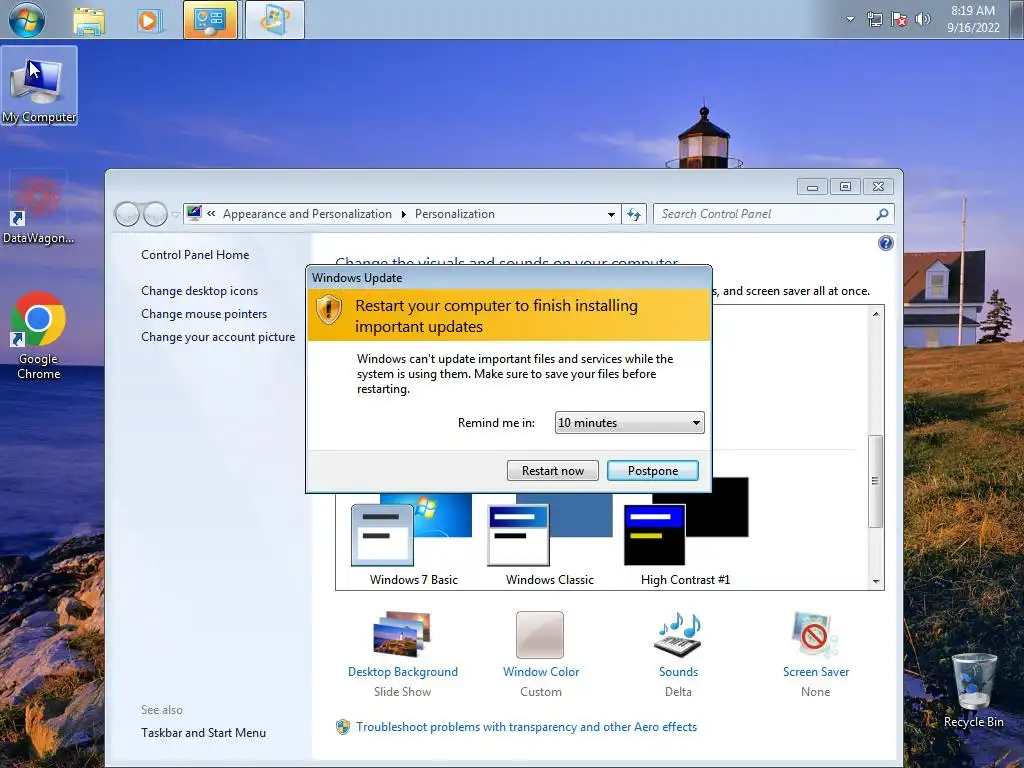Click the search magnifier icon
The width and height of the screenshot is (1024, 768).
pos(882,214)
